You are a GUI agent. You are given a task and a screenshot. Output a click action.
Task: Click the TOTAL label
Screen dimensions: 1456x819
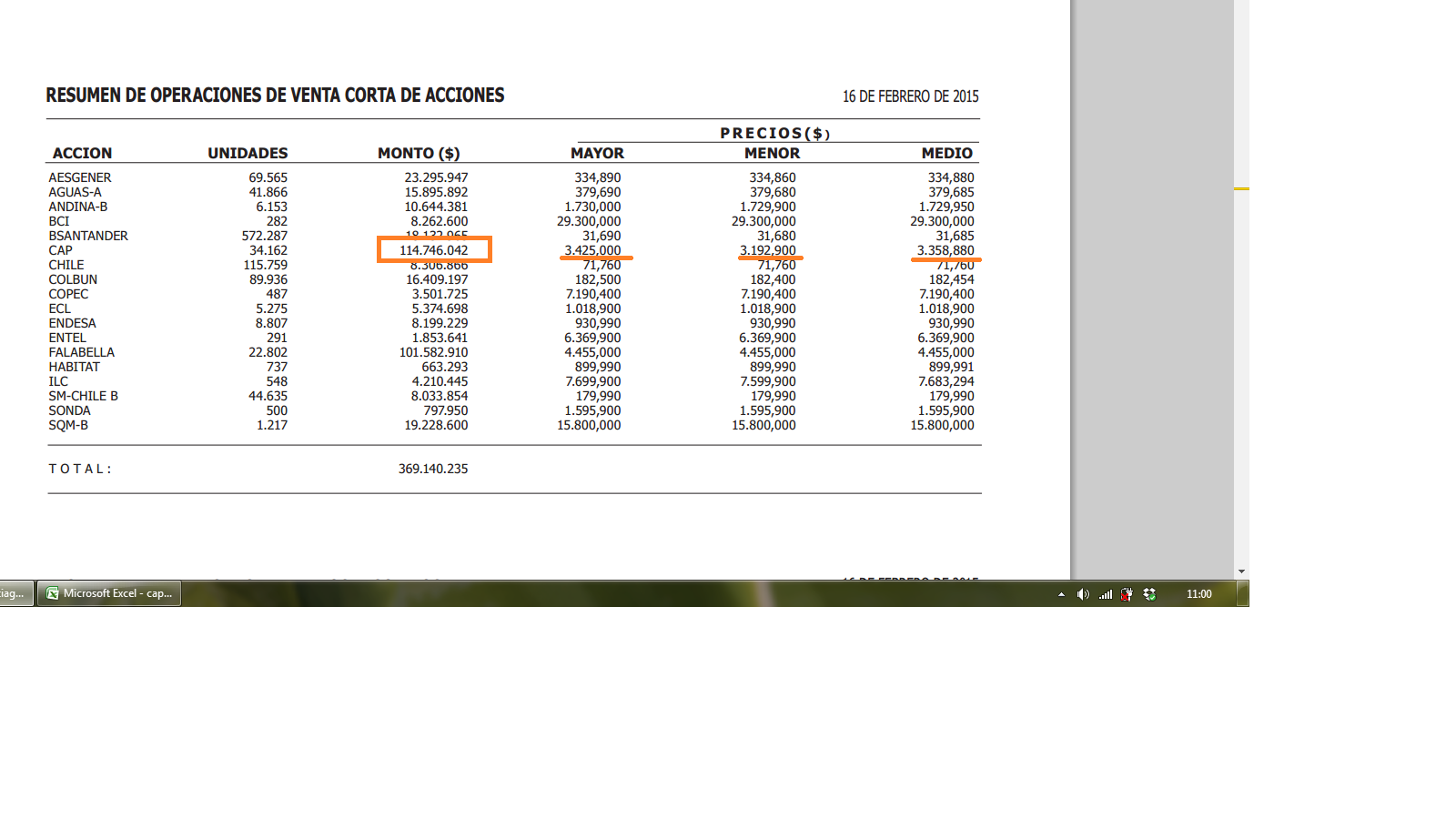80,469
